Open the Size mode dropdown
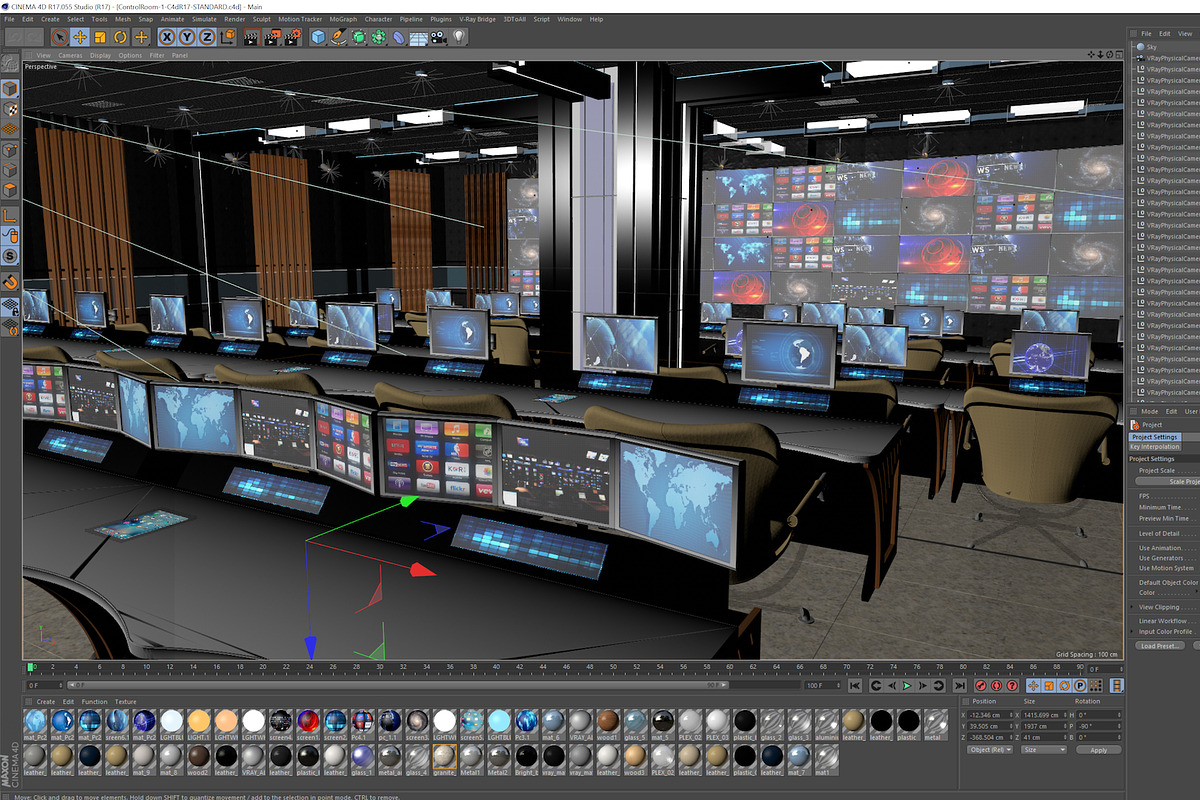This screenshot has height=800, width=1200. [x=1044, y=749]
